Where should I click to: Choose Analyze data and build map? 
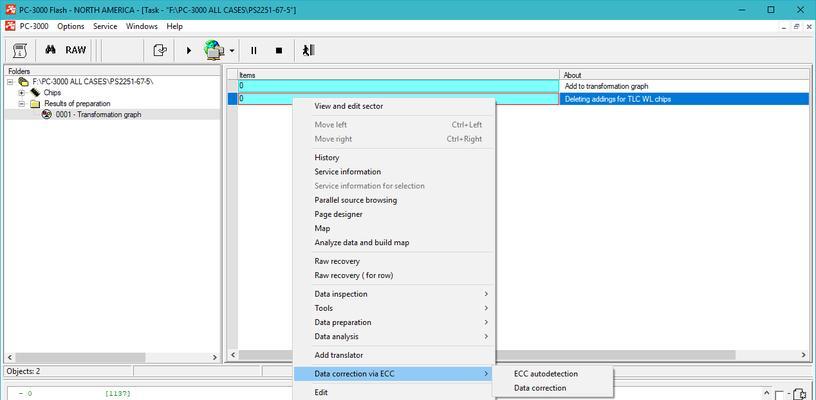(x=394, y=243)
